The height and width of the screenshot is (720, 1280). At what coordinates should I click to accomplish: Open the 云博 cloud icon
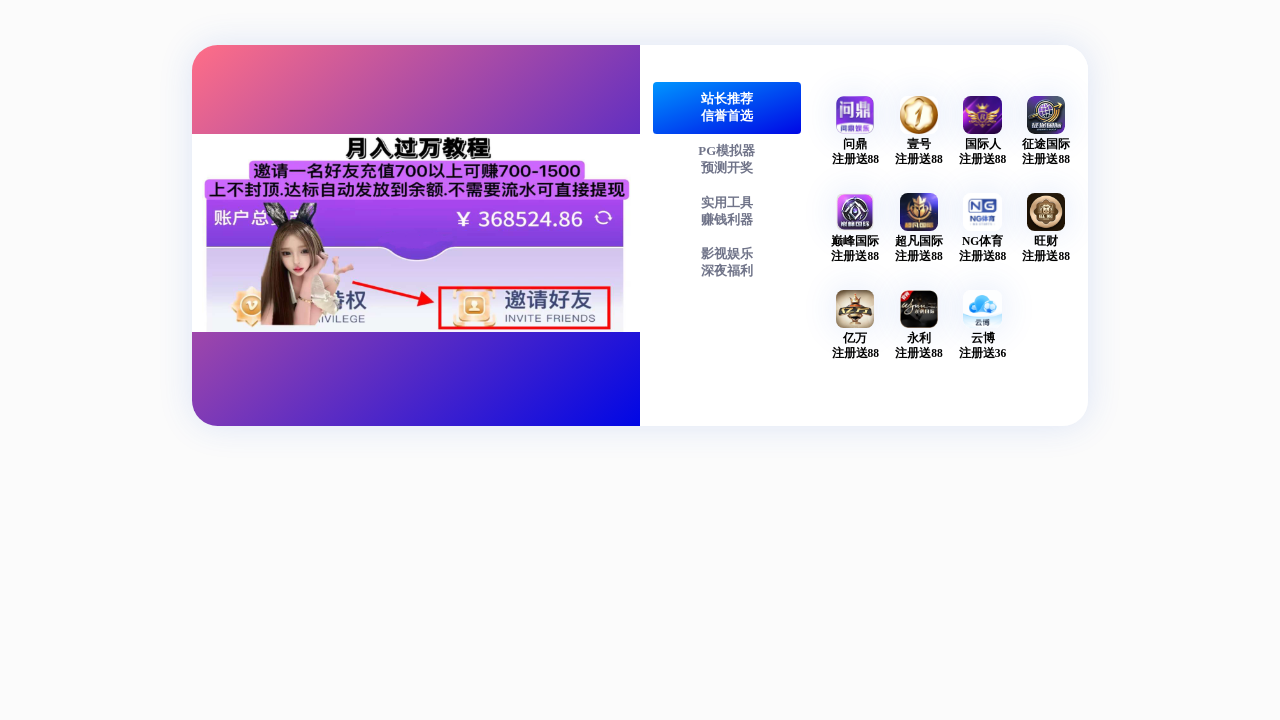[x=982, y=309]
